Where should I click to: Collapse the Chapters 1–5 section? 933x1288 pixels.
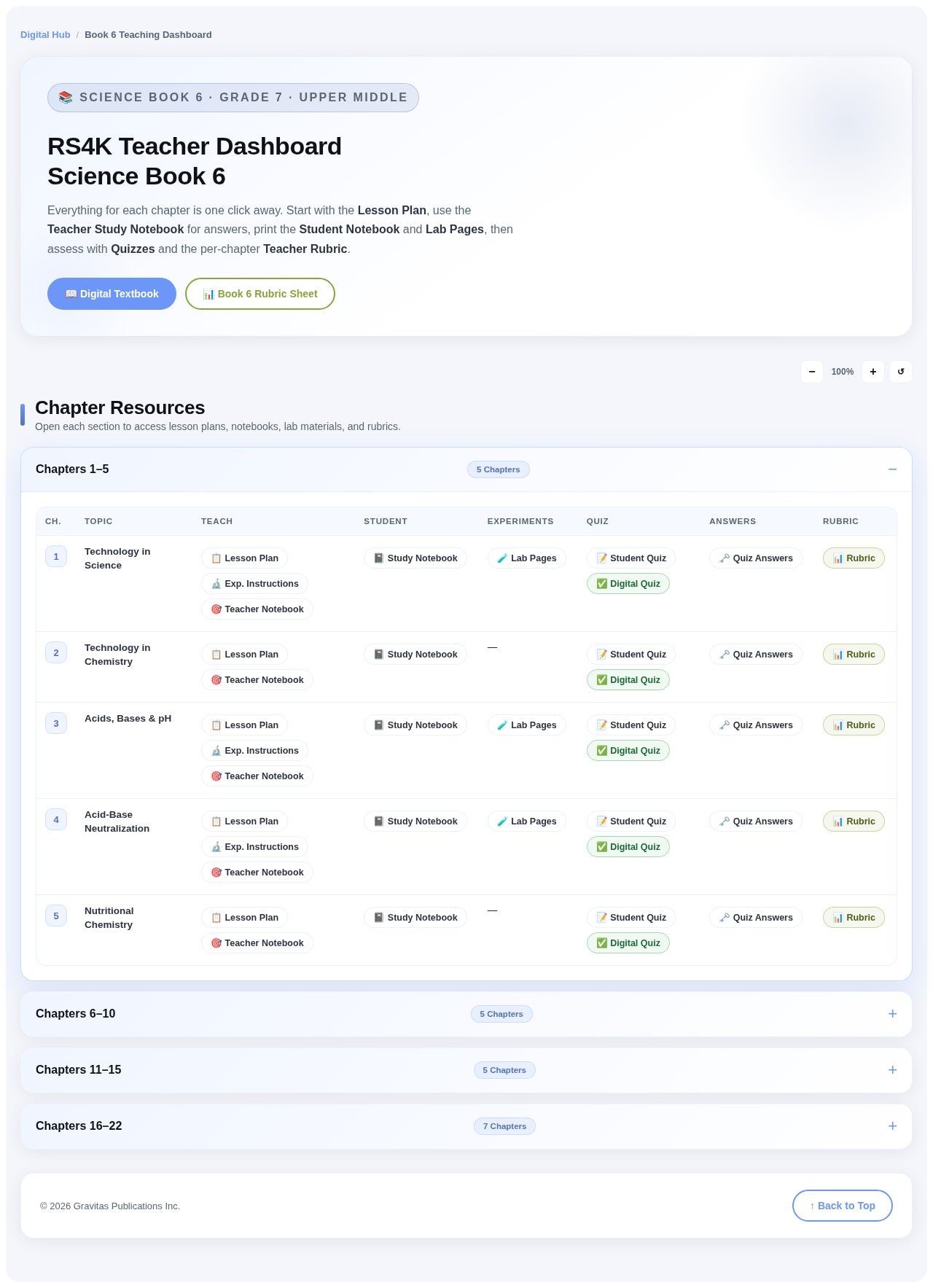click(x=466, y=469)
